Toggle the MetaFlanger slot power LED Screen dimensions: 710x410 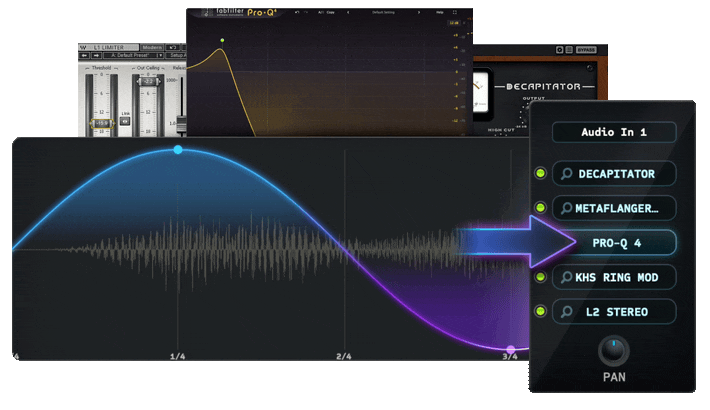click(540, 207)
